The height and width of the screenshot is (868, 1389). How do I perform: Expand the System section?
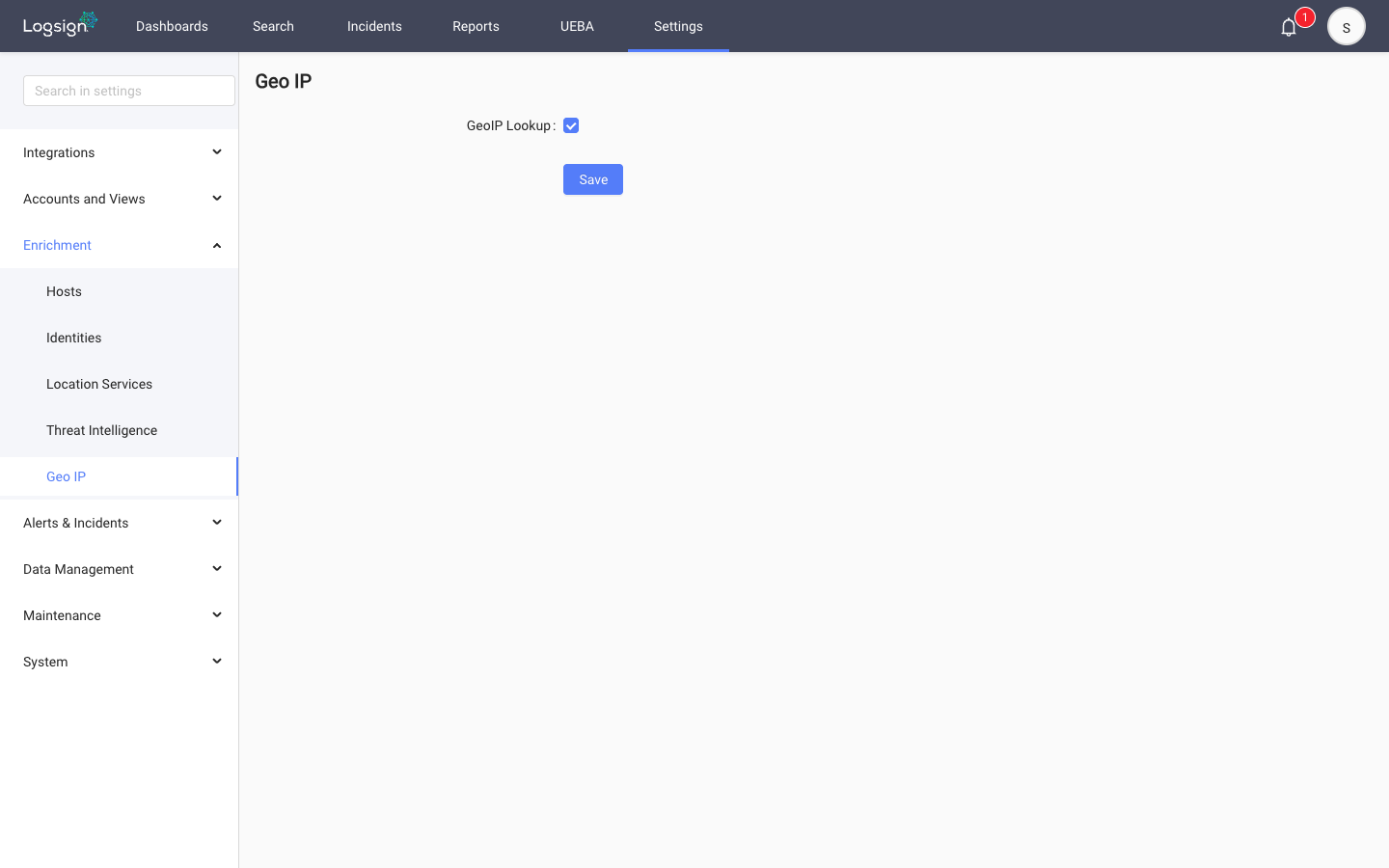120,662
